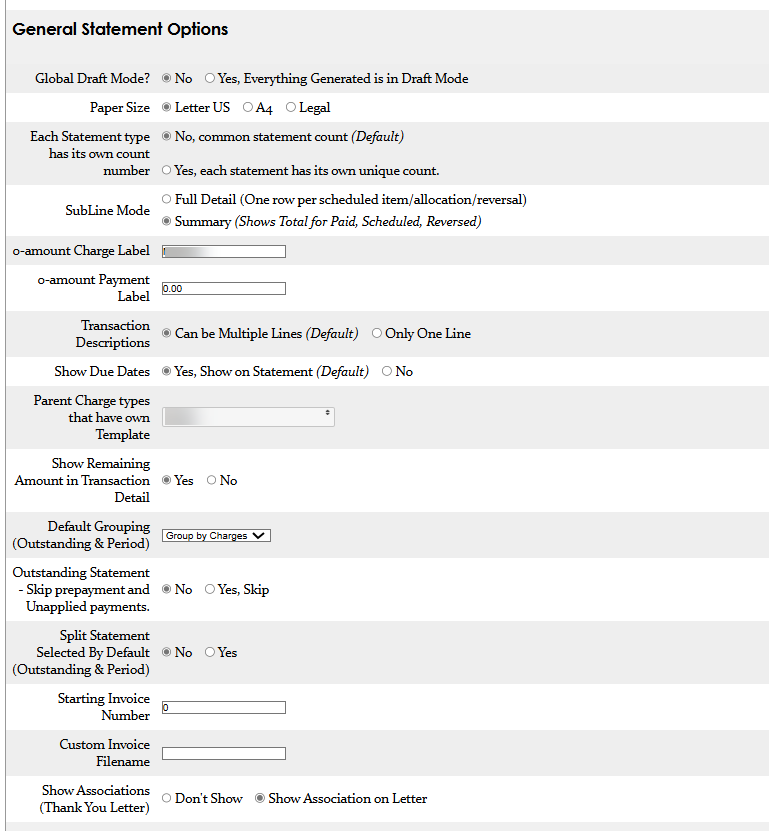Enable Split Statement by default with Yes
Image resolution: width=769 pixels, height=831 pixels.
coord(210,652)
